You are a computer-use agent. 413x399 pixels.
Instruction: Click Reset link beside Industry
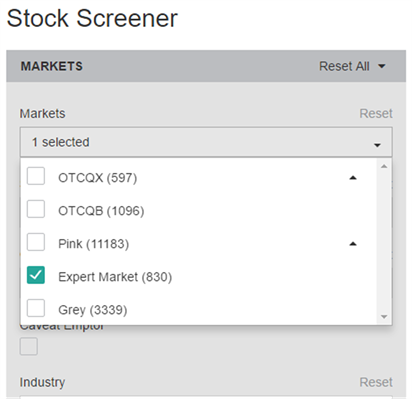coord(376,382)
